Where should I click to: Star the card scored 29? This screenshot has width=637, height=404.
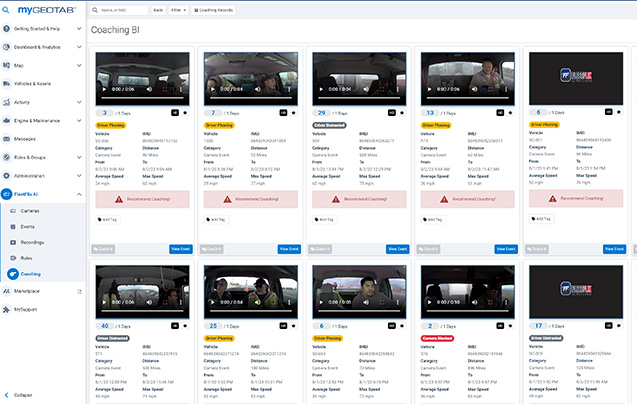(x=402, y=113)
